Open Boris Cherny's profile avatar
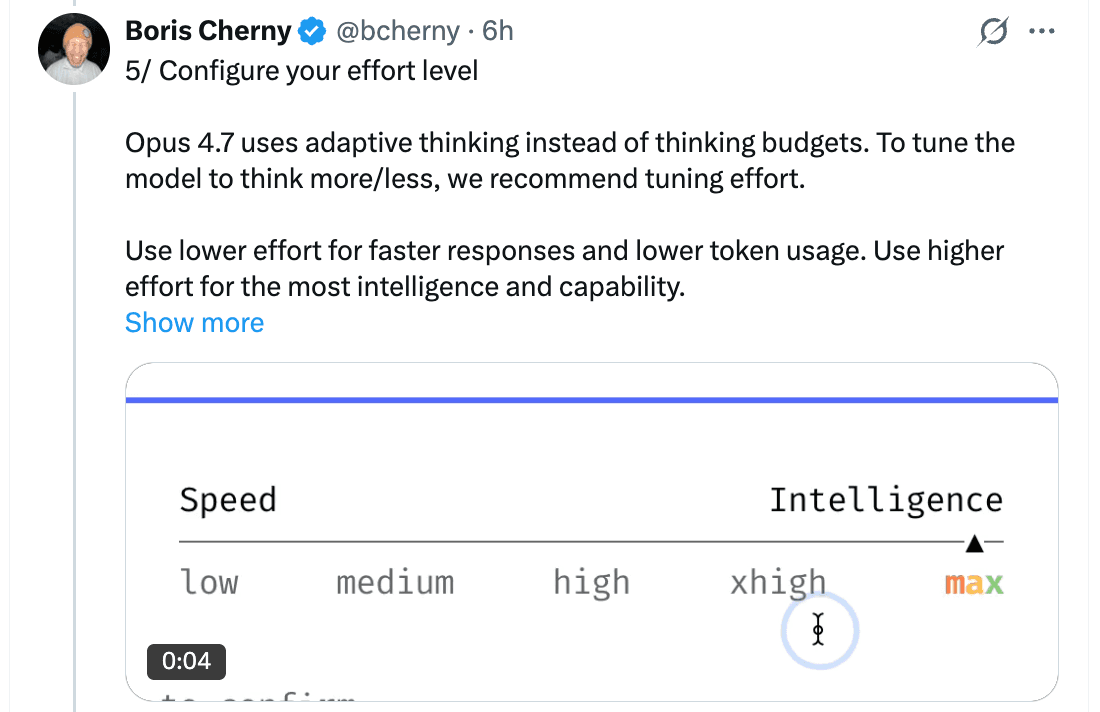The width and height of the screenshot is (1100, 712). click(x=73, y=48)
